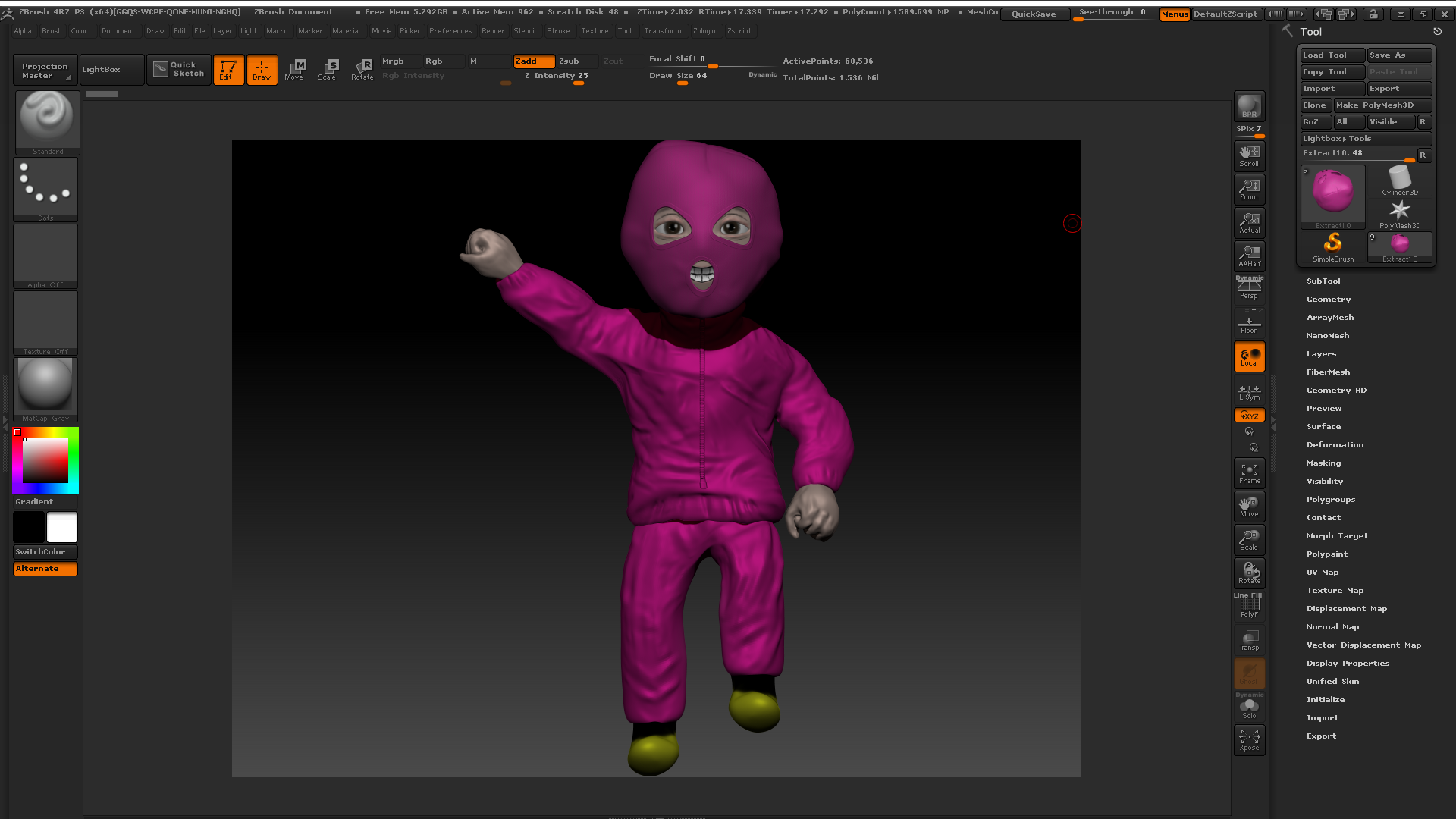Open the Zplugin menu
Image resolution: width=1456 pixels, height=819 pixels.
[x=704, y=31]
